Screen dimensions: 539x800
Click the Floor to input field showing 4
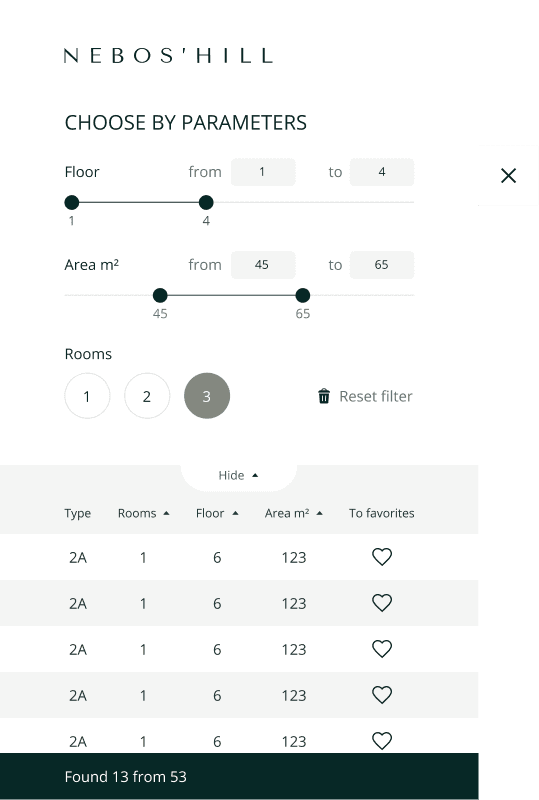point(382,172)
